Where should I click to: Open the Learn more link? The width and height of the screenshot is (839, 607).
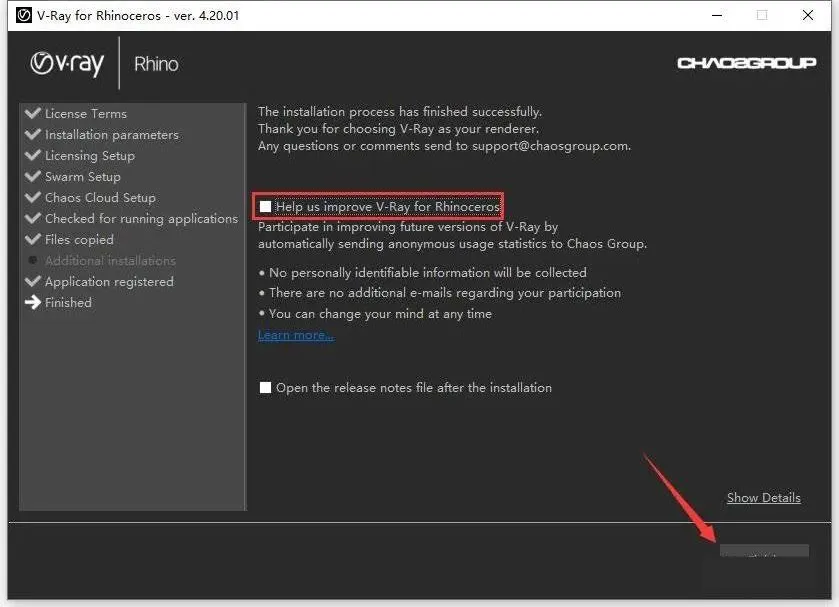point(296,335)
